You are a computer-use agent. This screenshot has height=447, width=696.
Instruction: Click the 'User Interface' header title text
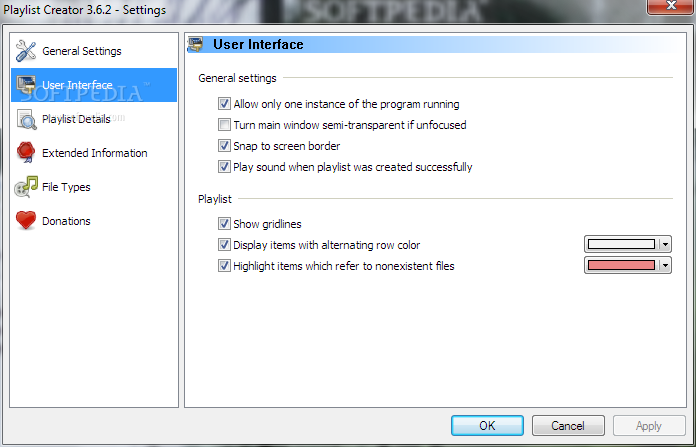coord(258,44)
